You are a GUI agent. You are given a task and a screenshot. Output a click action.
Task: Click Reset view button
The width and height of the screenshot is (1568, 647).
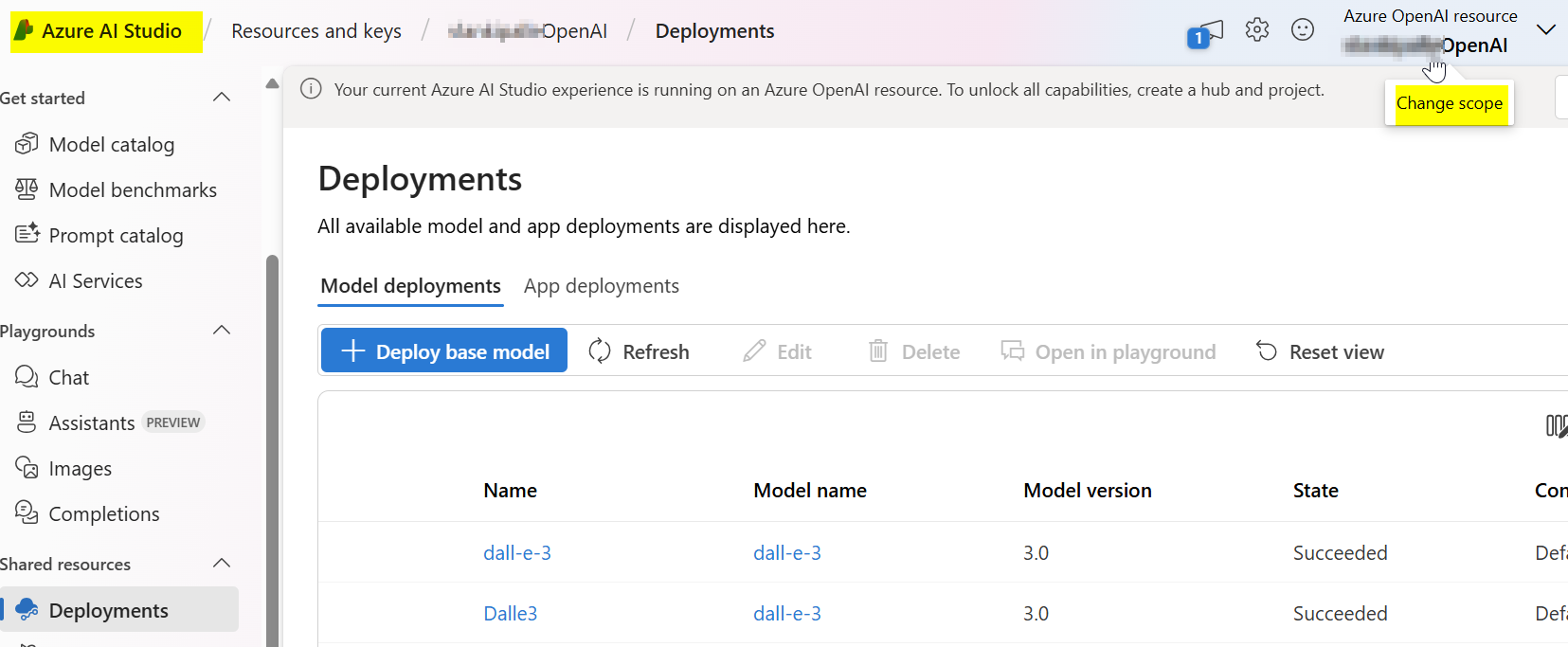click(1320, 351)
